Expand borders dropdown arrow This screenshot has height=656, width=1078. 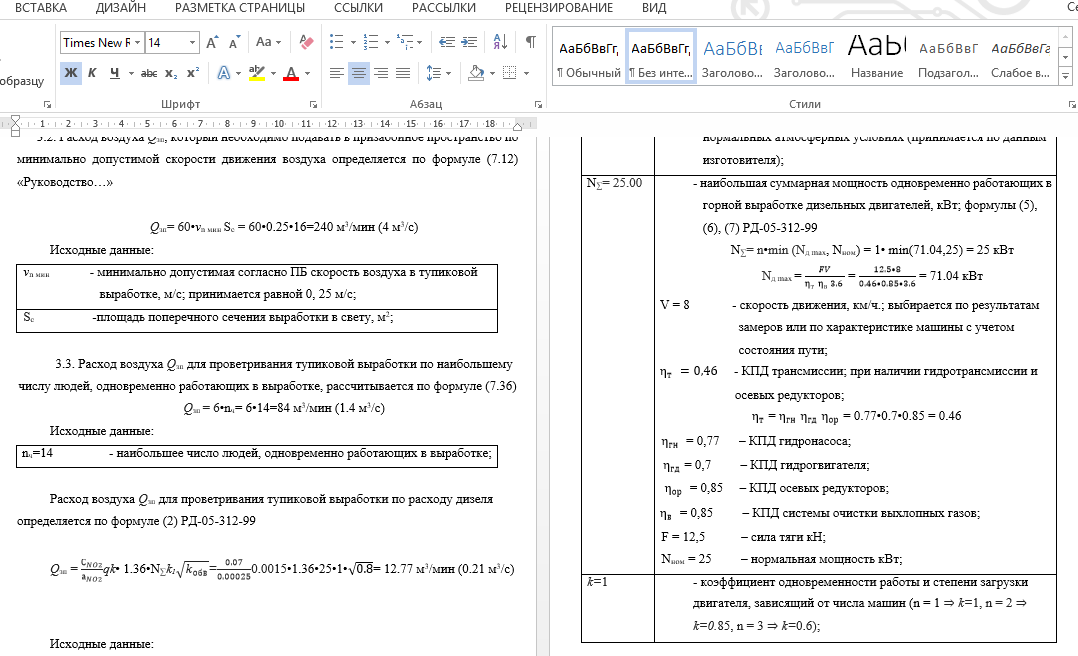click(527, 73)
